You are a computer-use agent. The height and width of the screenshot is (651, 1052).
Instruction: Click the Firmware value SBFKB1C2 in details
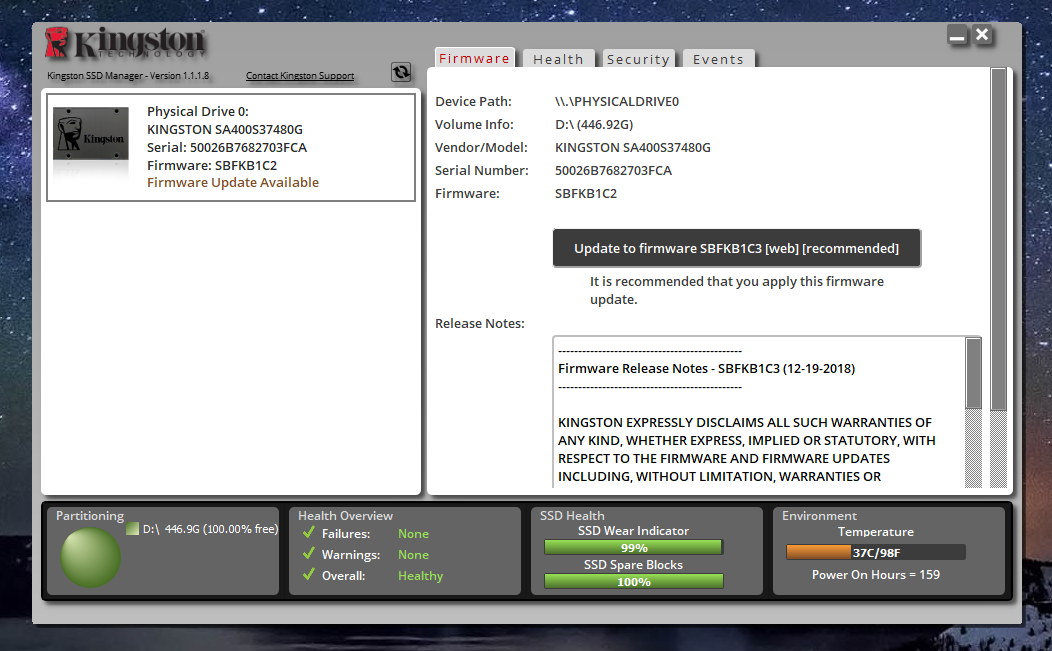tap(586, 193)
